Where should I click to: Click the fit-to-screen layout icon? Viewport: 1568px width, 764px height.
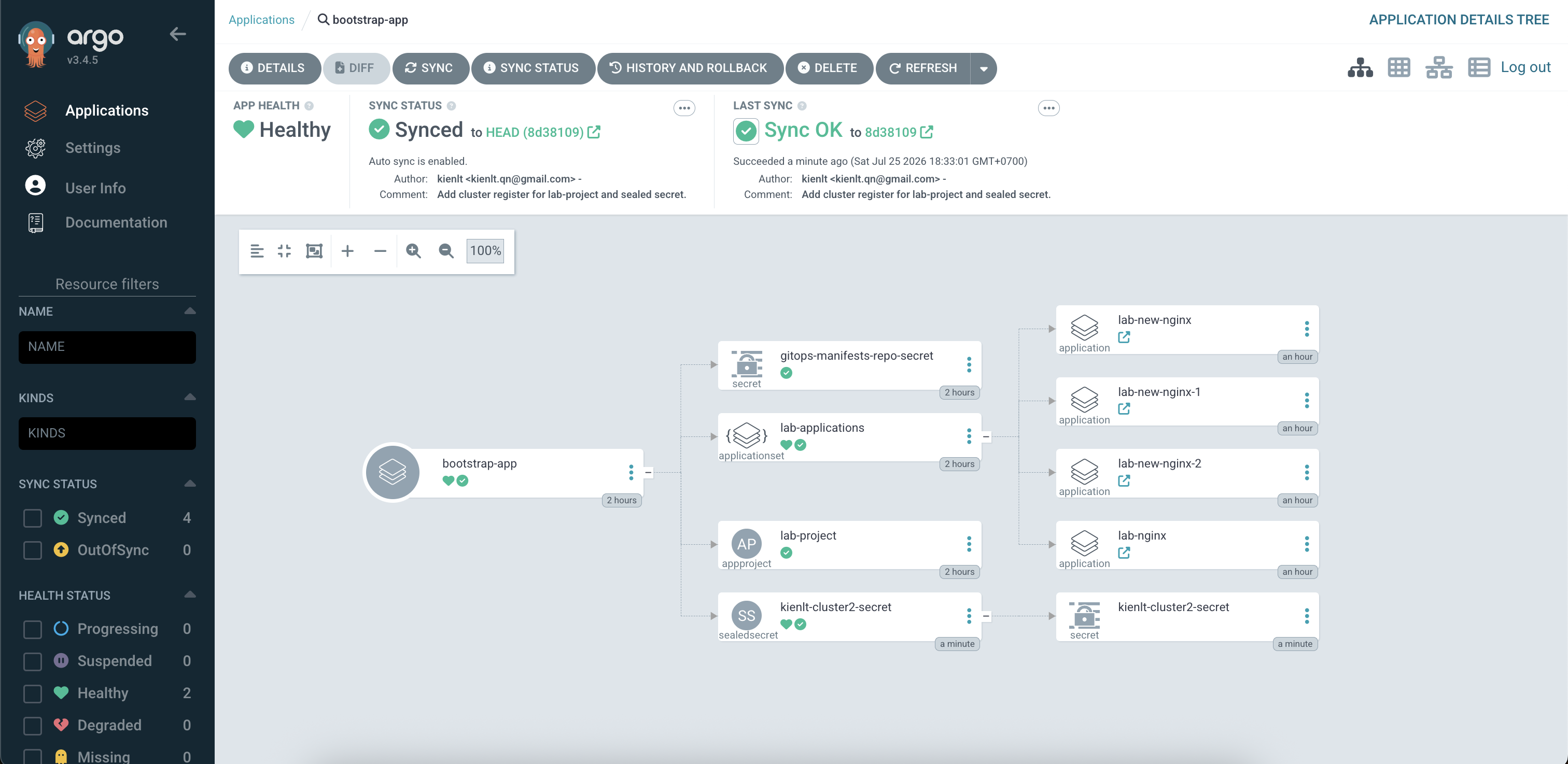click(x=314, y=251)
